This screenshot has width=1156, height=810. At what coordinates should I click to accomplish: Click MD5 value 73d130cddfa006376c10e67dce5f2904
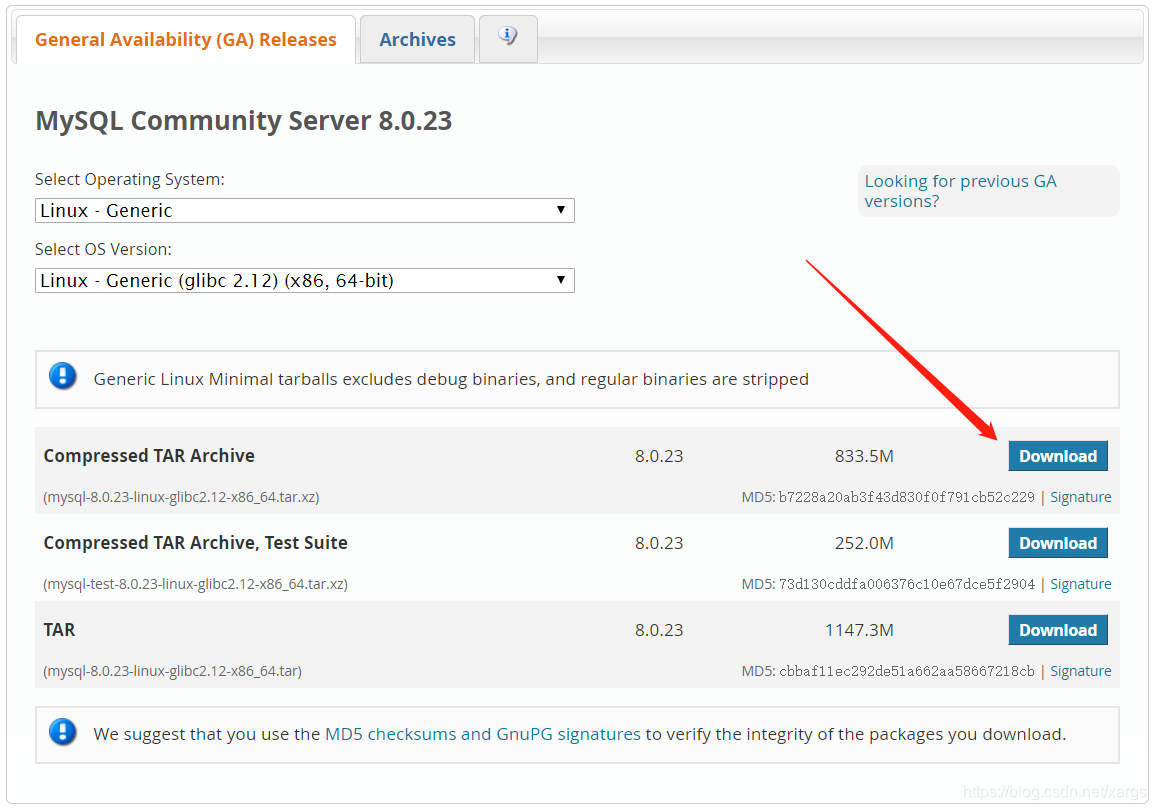pos(906,584)
